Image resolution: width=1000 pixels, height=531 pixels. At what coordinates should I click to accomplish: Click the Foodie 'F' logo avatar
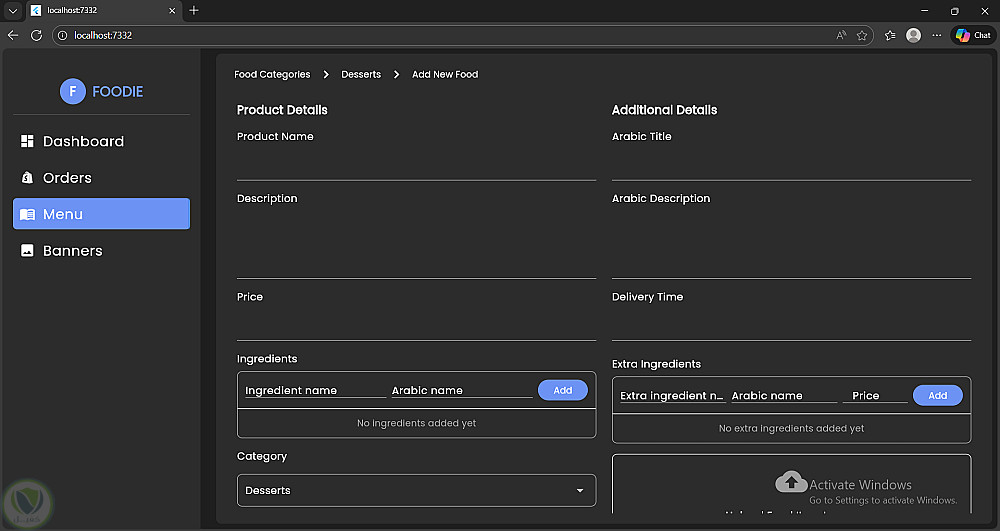click(x=72, y=91)
